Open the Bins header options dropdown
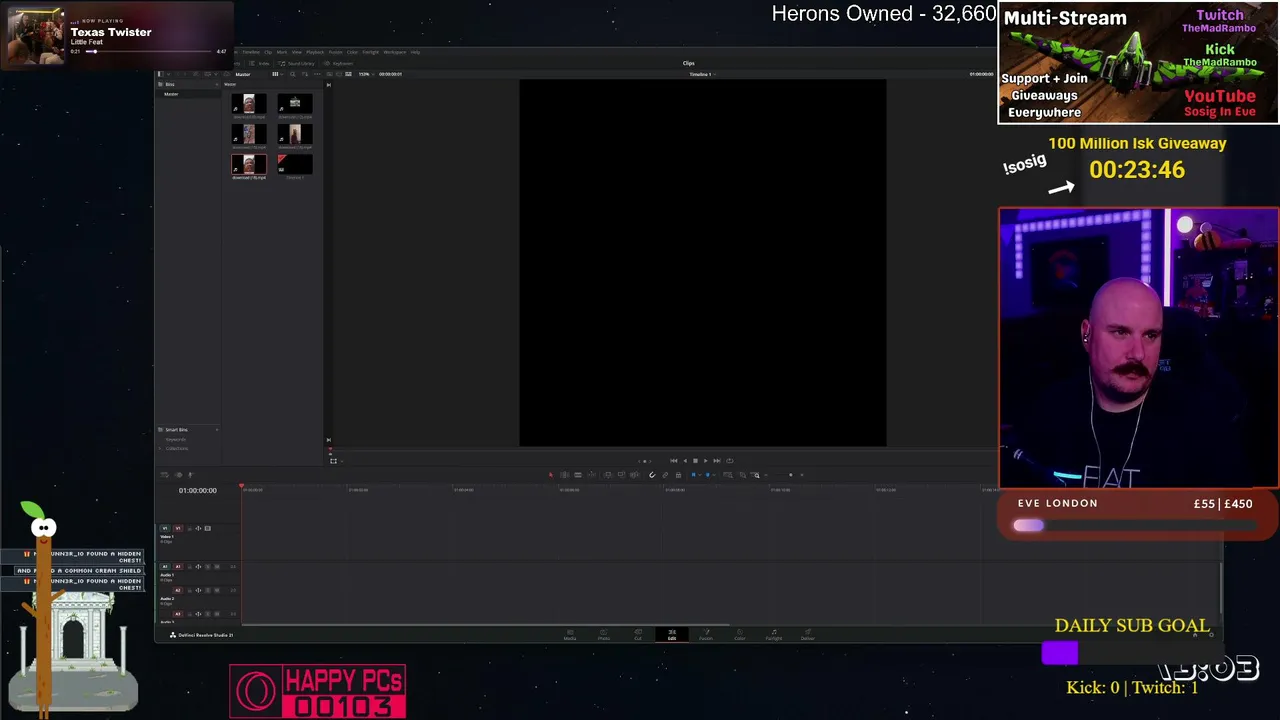This screenshot has width=1280, height=720. click(216, 84)
